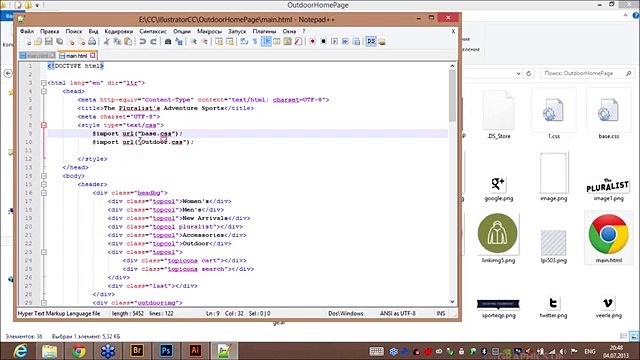Save the file with the Save toolbar icon

point(49,42)
